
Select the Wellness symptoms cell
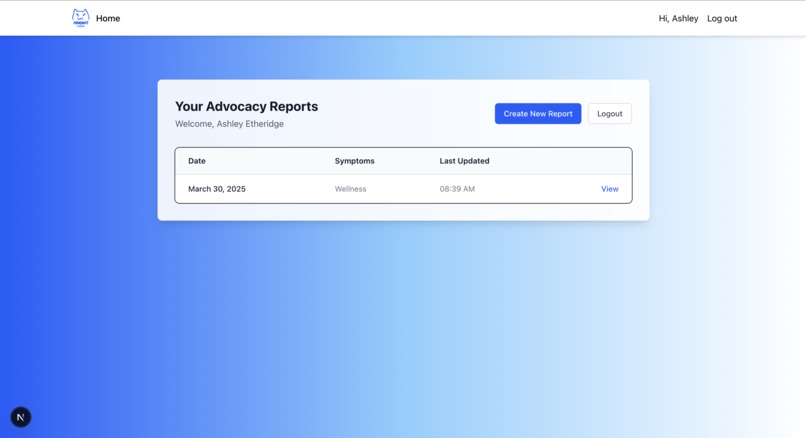pos(351,189)
